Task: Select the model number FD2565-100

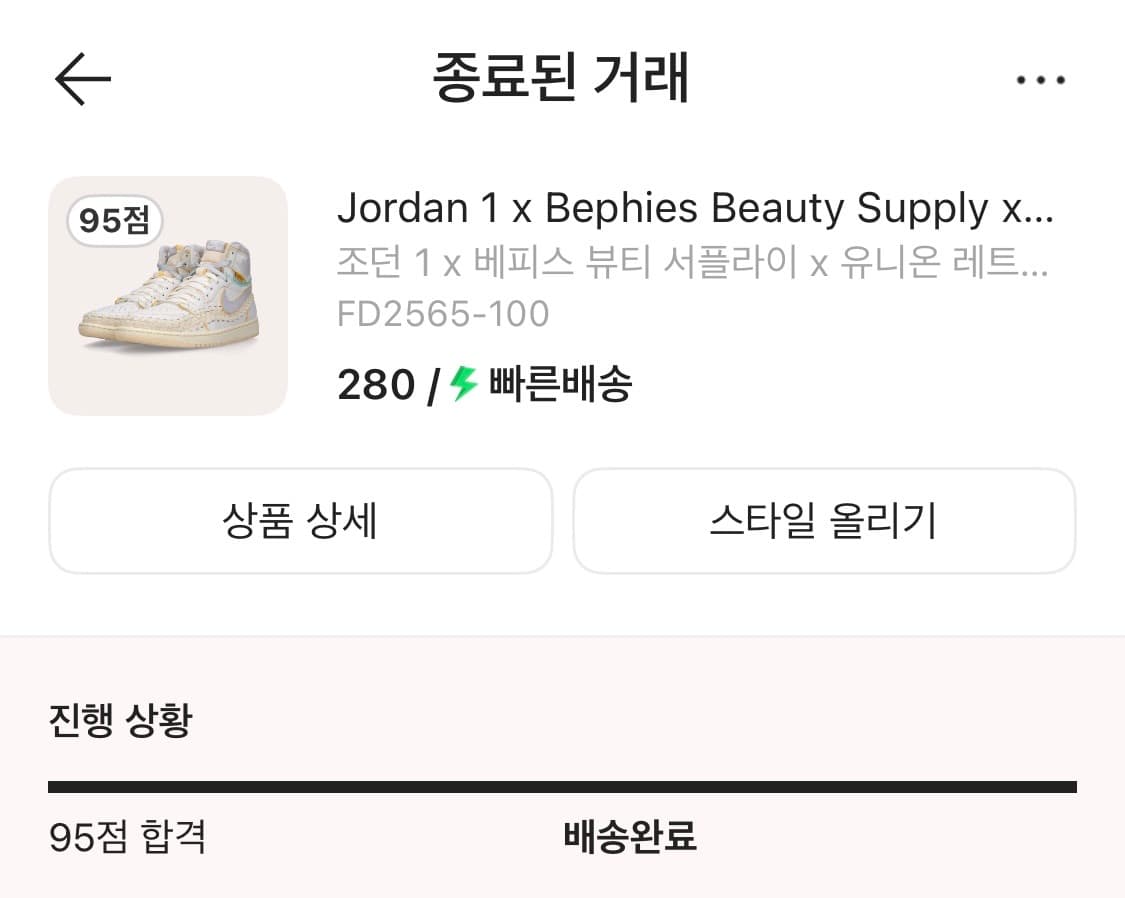Action: (x=443, y=314)
